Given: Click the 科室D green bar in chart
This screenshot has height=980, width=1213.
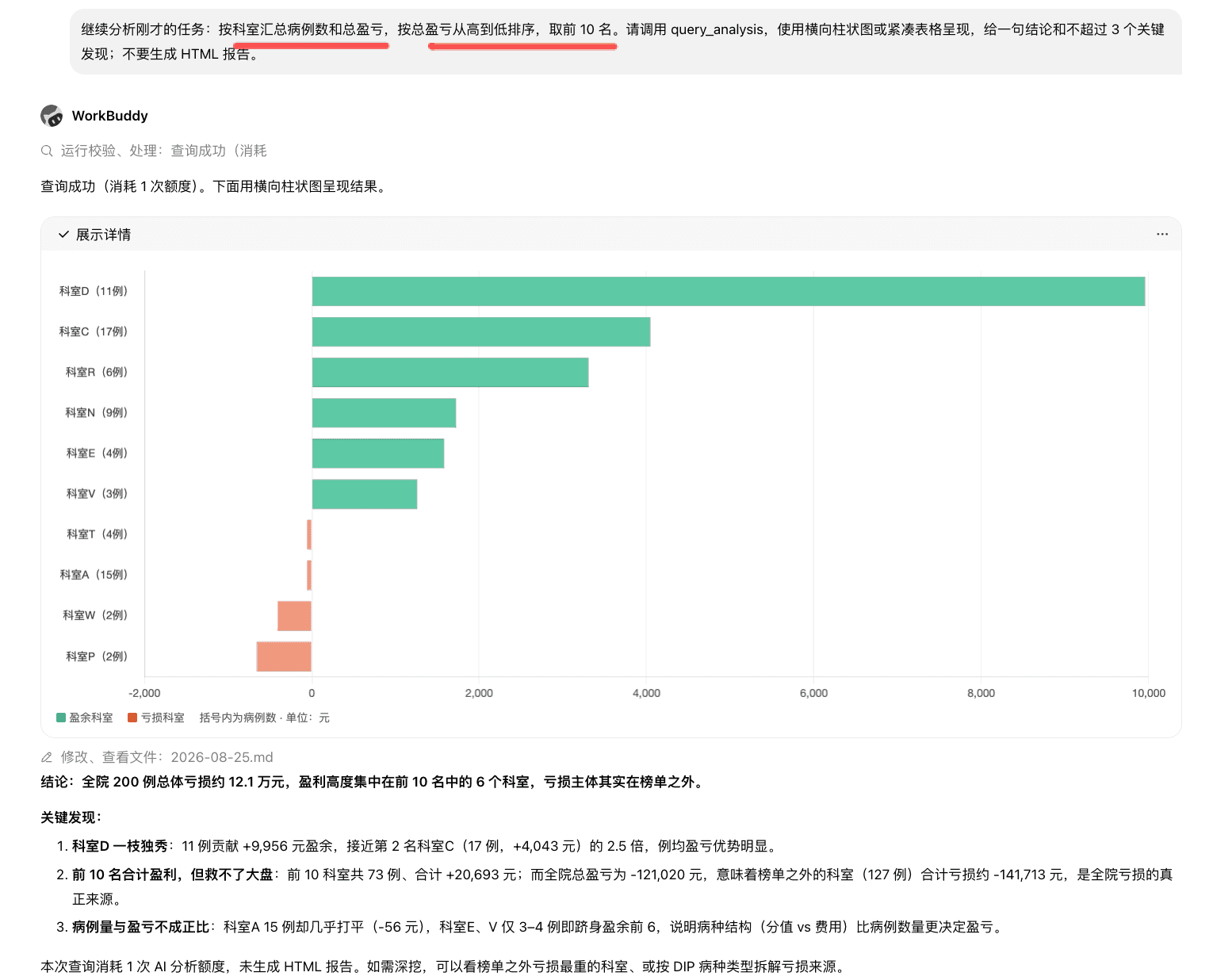Looking at the screenshot, I should click(x=729, y=291).
